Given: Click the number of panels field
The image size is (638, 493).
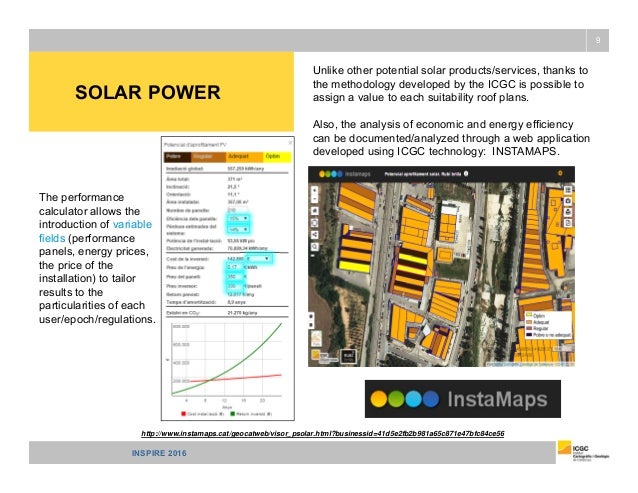Looking at the screenshot, I should [x=237, y=210].
